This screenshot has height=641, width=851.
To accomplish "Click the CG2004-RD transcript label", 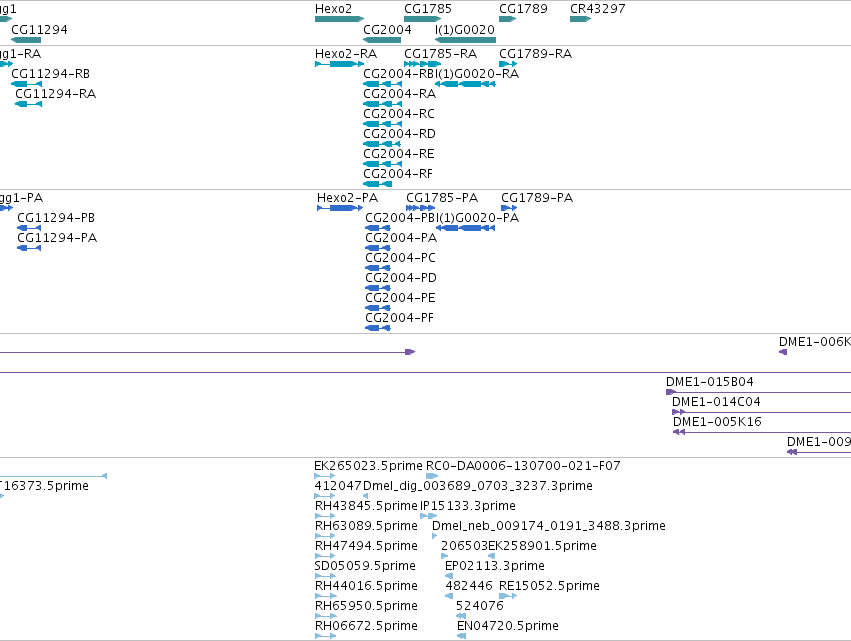I will (399, 134).
